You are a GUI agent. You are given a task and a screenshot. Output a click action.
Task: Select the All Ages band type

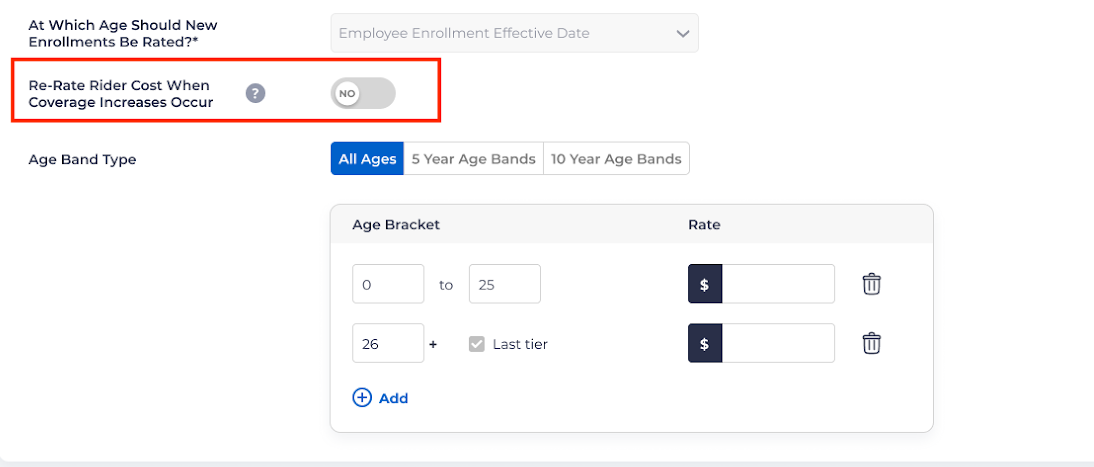coord(367,159)
